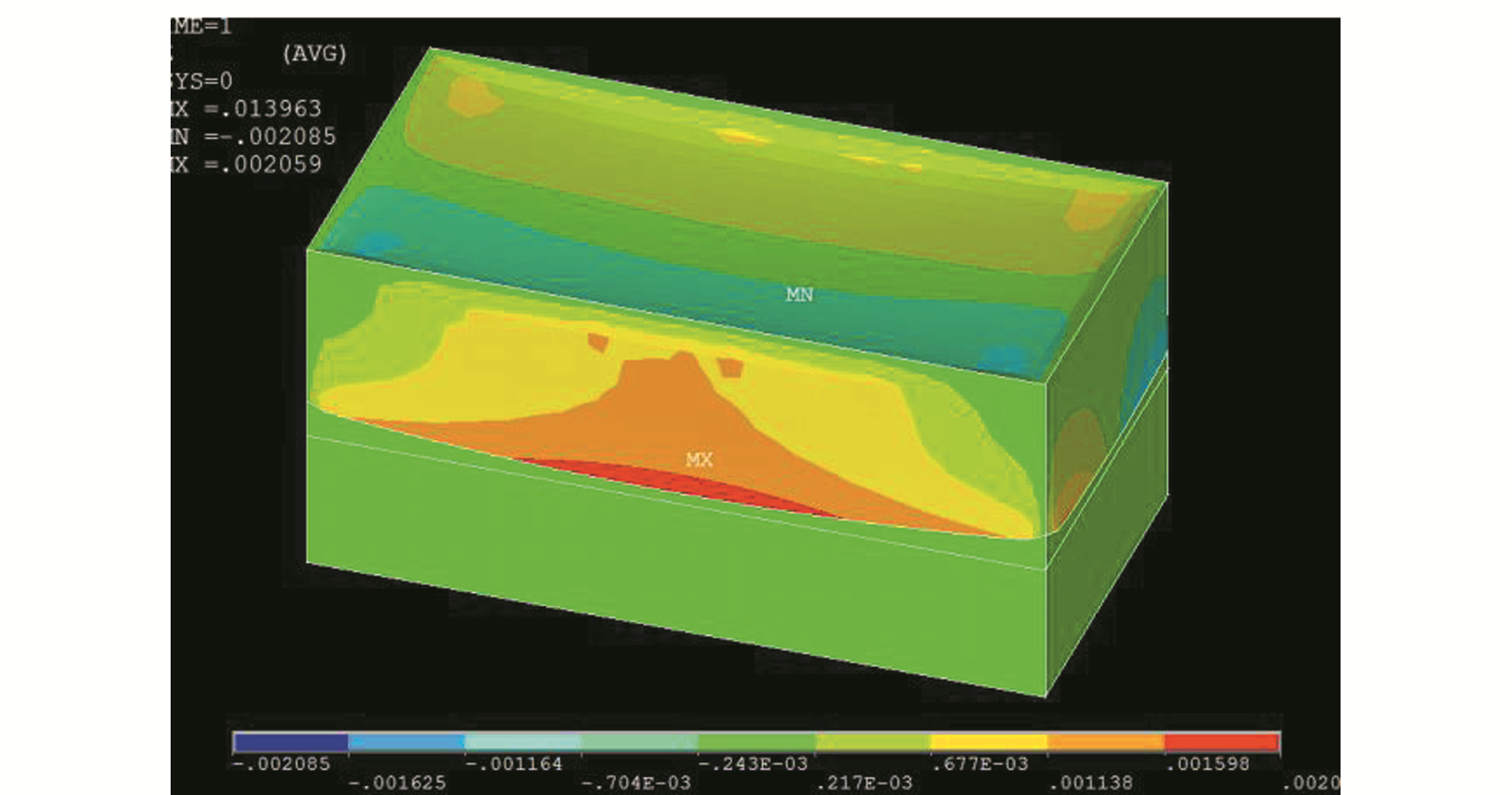Click the orange legend color band
Image resolution: width=1512 pixels, height=795 pixels.
pyautogui.click(x=1105, y=742)
